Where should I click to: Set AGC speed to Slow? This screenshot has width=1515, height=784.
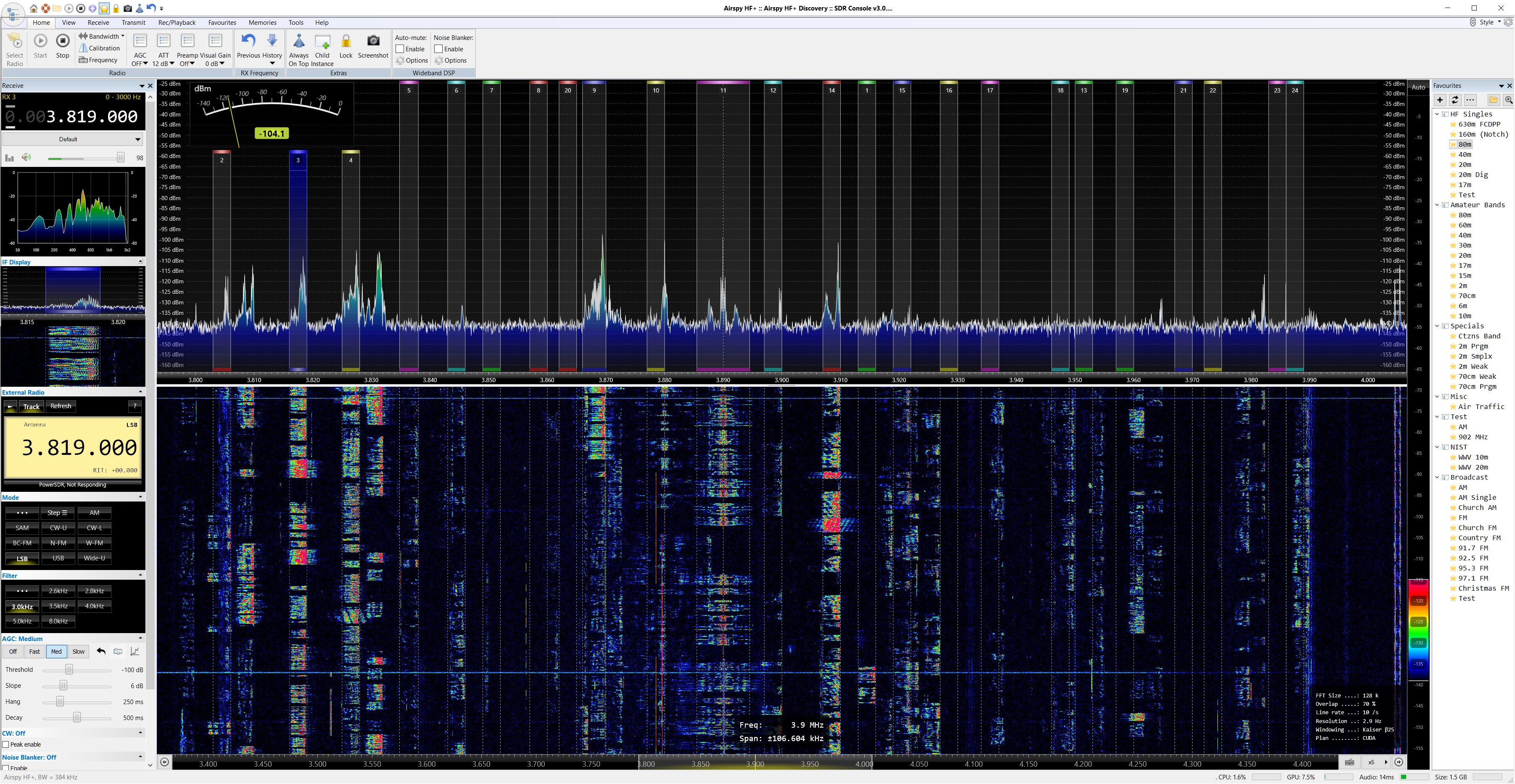click(x=78, y=651)
